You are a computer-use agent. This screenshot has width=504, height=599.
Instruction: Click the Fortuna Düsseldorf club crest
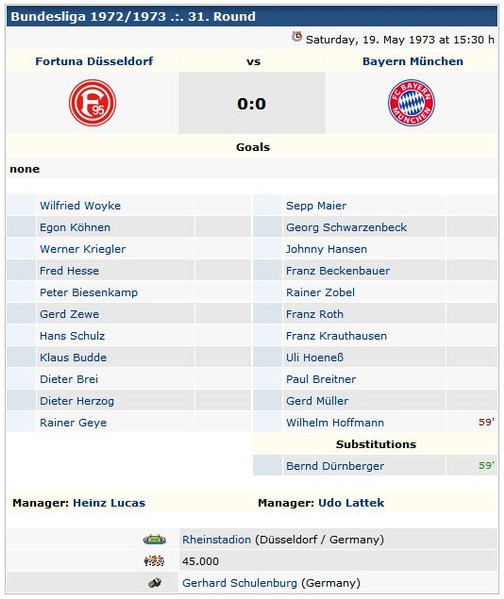point(92,103)
